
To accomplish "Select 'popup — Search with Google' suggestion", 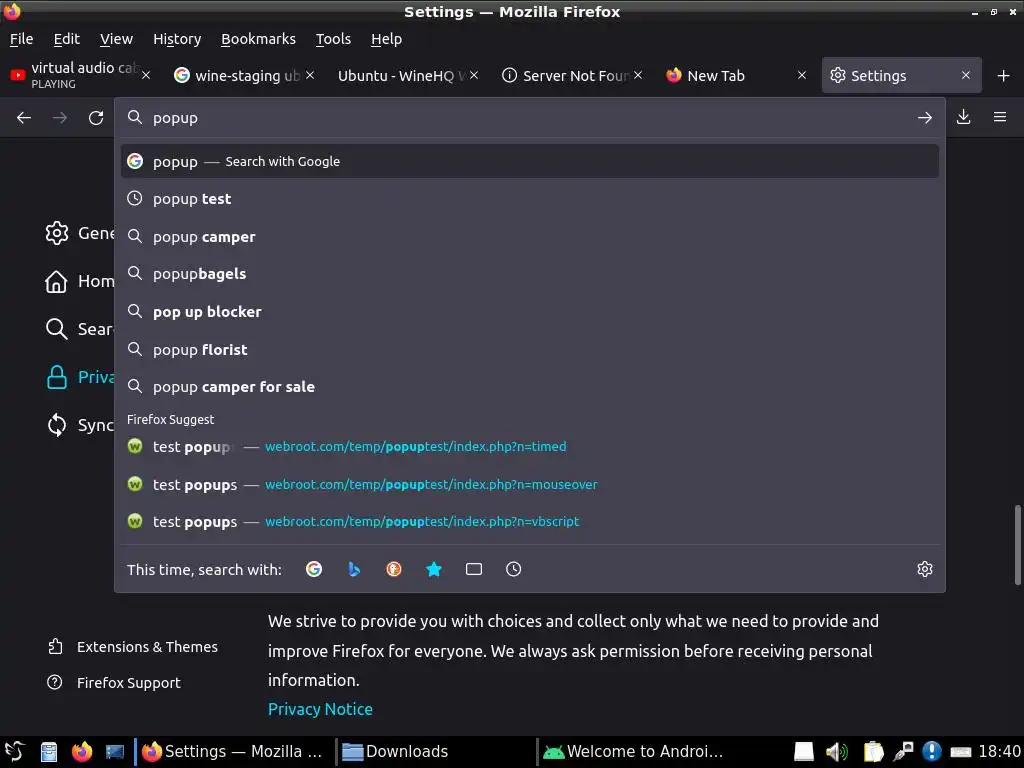I will coord(530,161).
